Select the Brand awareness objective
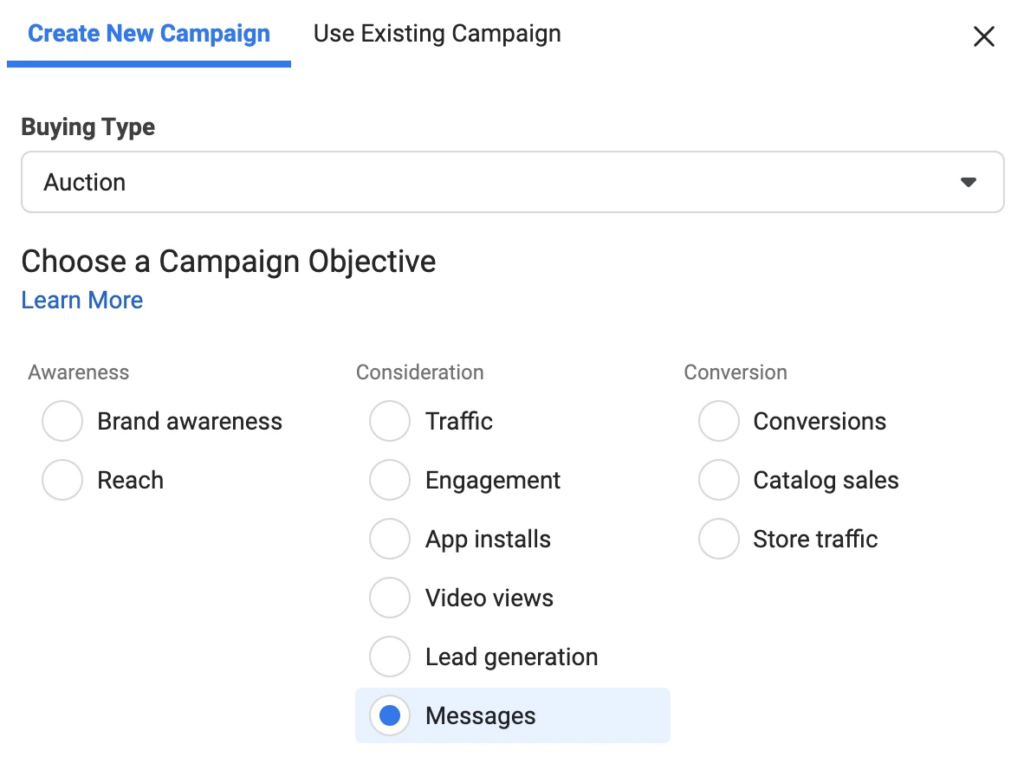The width and height of the screenshot is (1024, 757). pyautogui.click(x=62, y=421)
